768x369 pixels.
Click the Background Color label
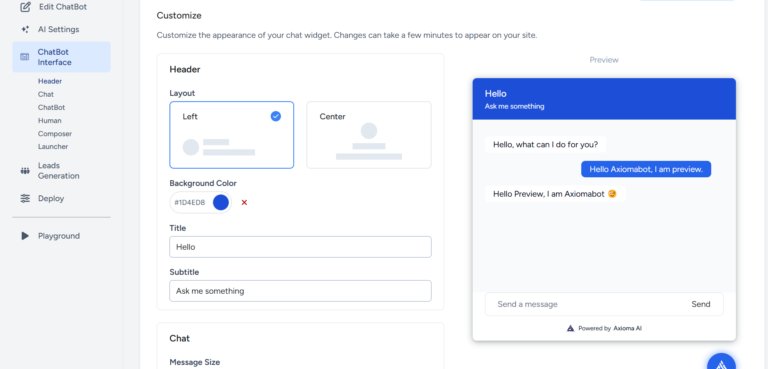click(x=203, y=183)
